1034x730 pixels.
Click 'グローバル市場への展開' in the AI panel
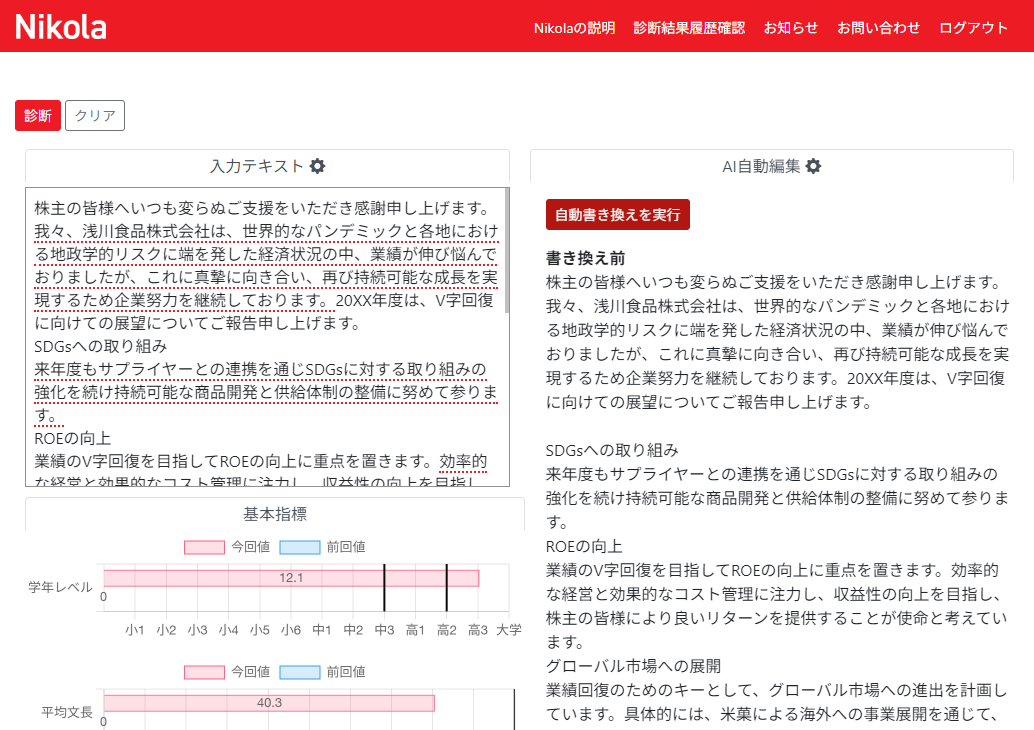pos(633,666)
